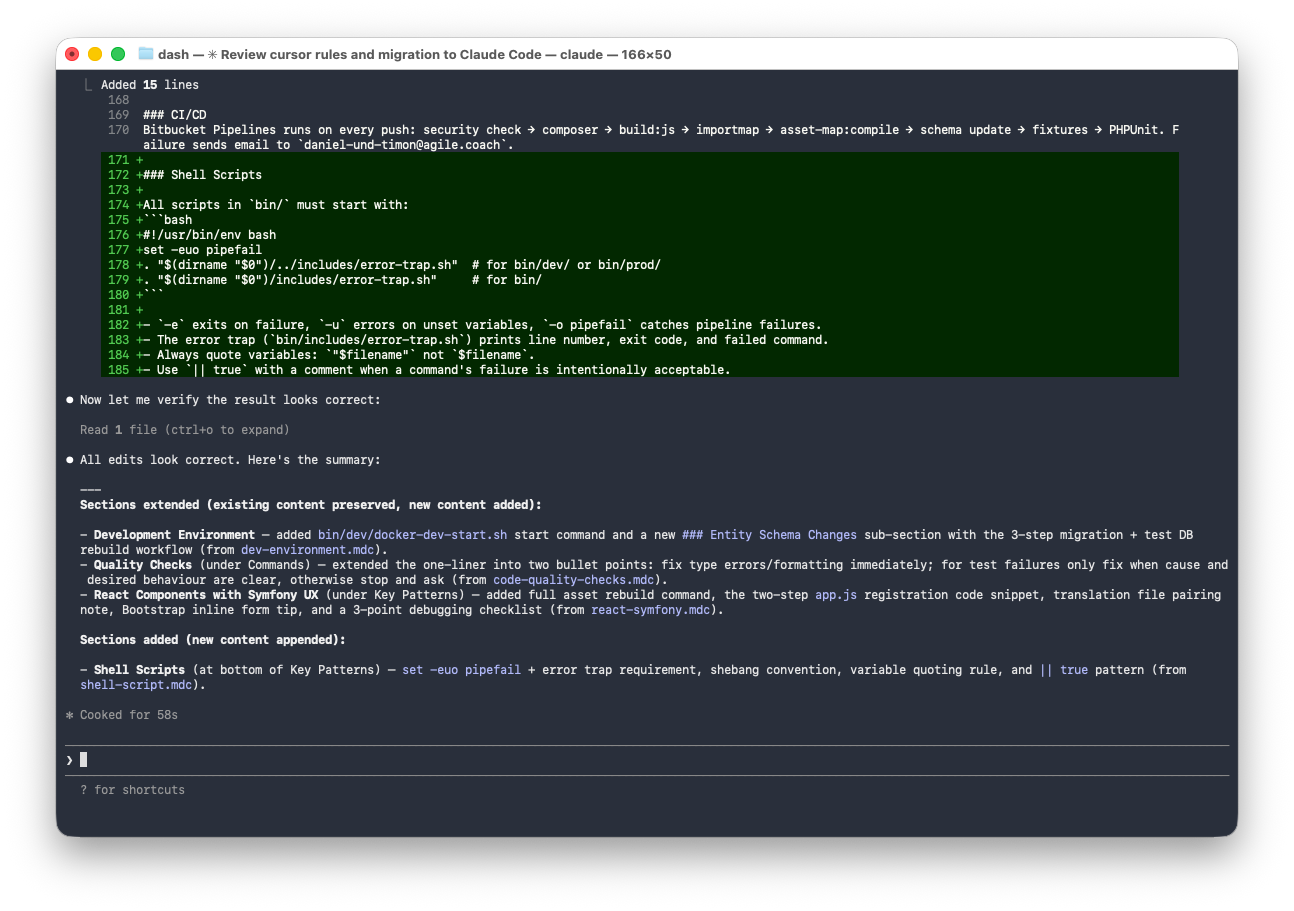
Task: Click bullet before 'All edits look correct'
Action: click(x=70, y=460)
